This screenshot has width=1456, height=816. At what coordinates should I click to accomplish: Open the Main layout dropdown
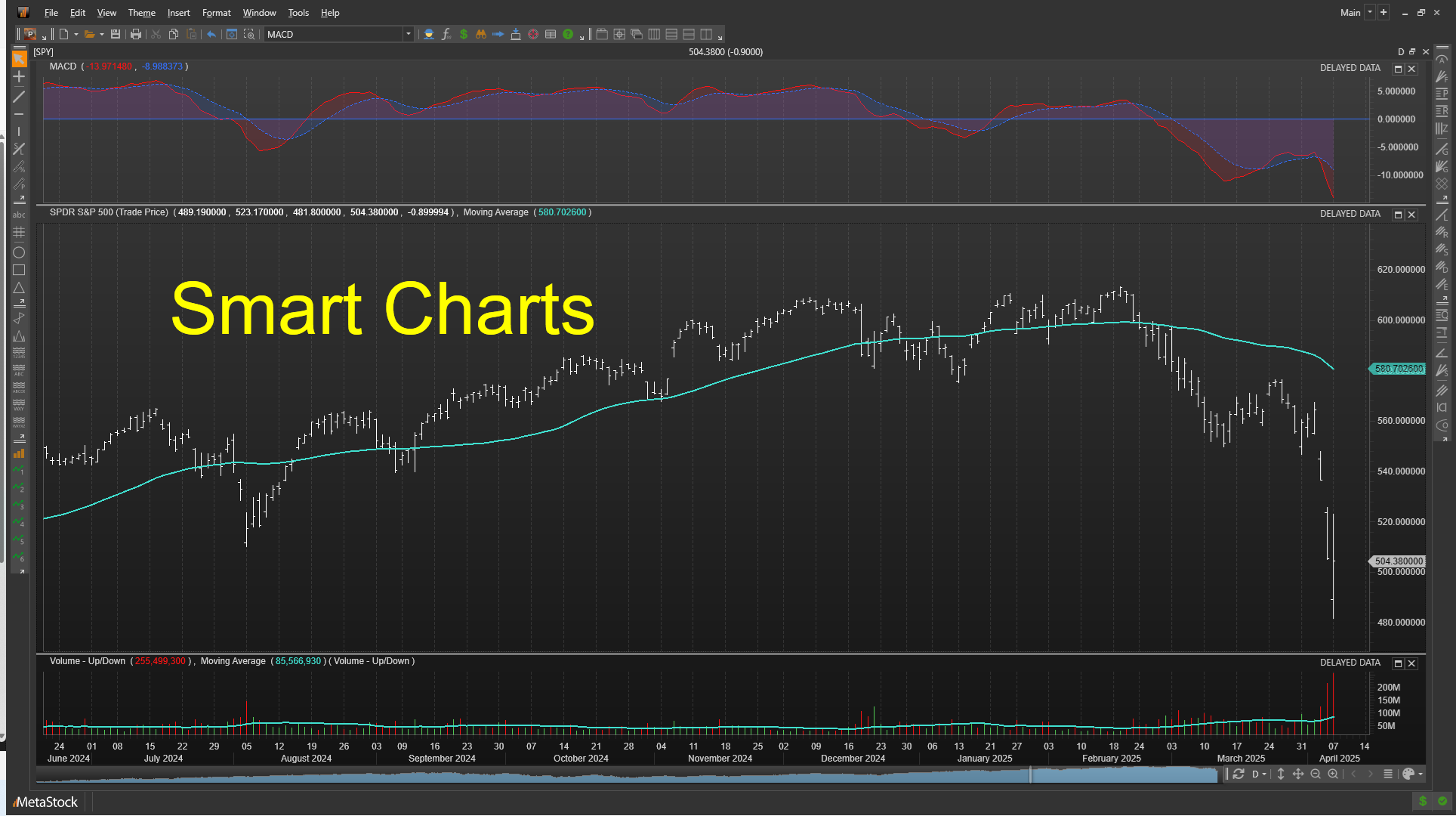(1368, 12)
